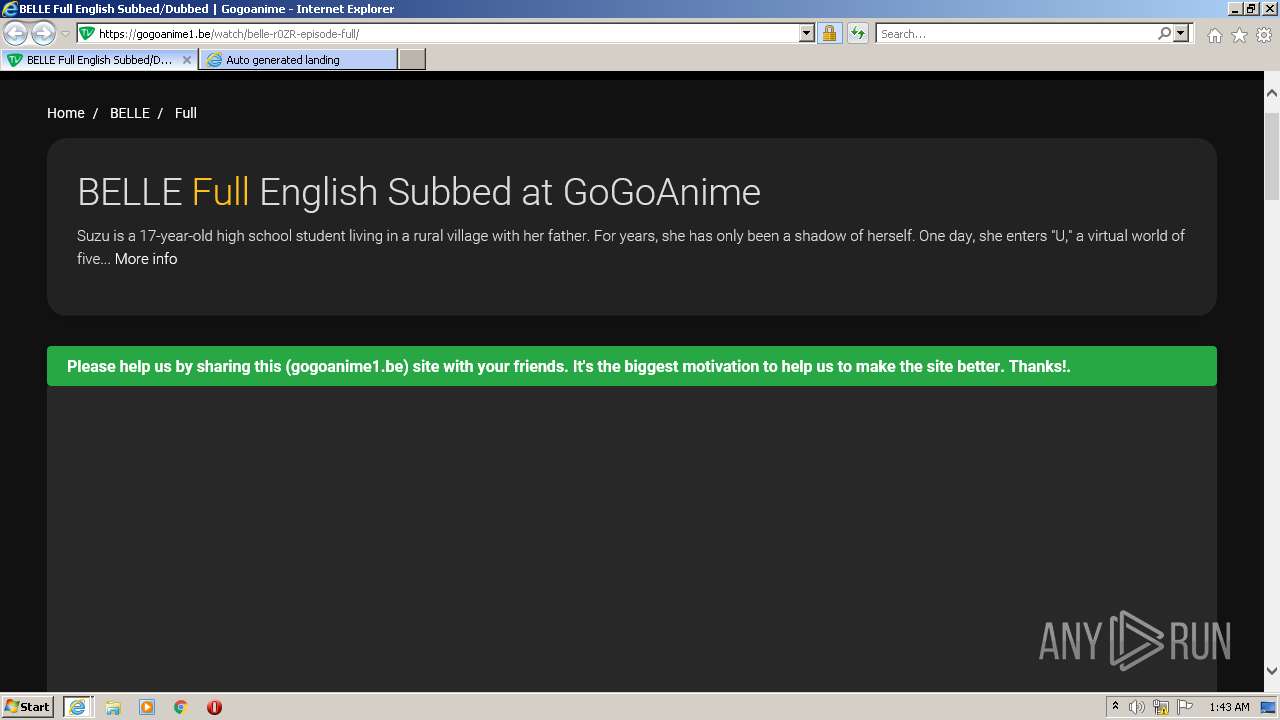
Task: Close the BELLE Full English Subbed tab
Action: pos(186,60)
